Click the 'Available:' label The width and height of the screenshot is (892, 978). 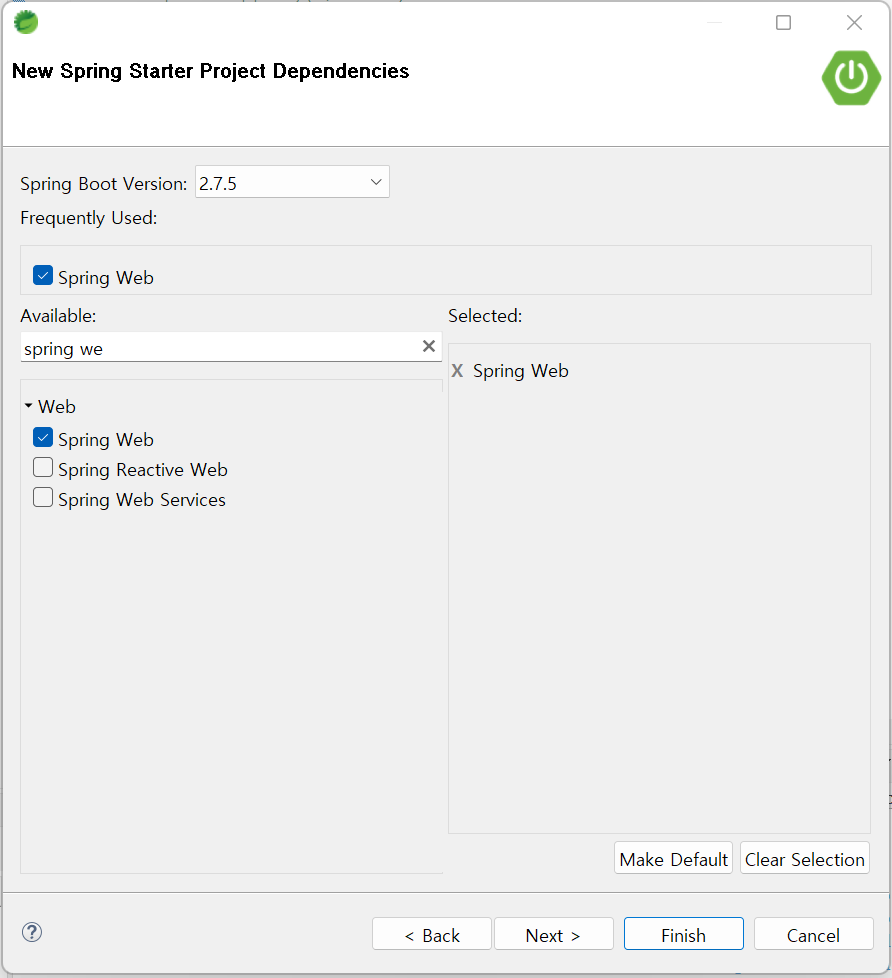click(58, 316)
